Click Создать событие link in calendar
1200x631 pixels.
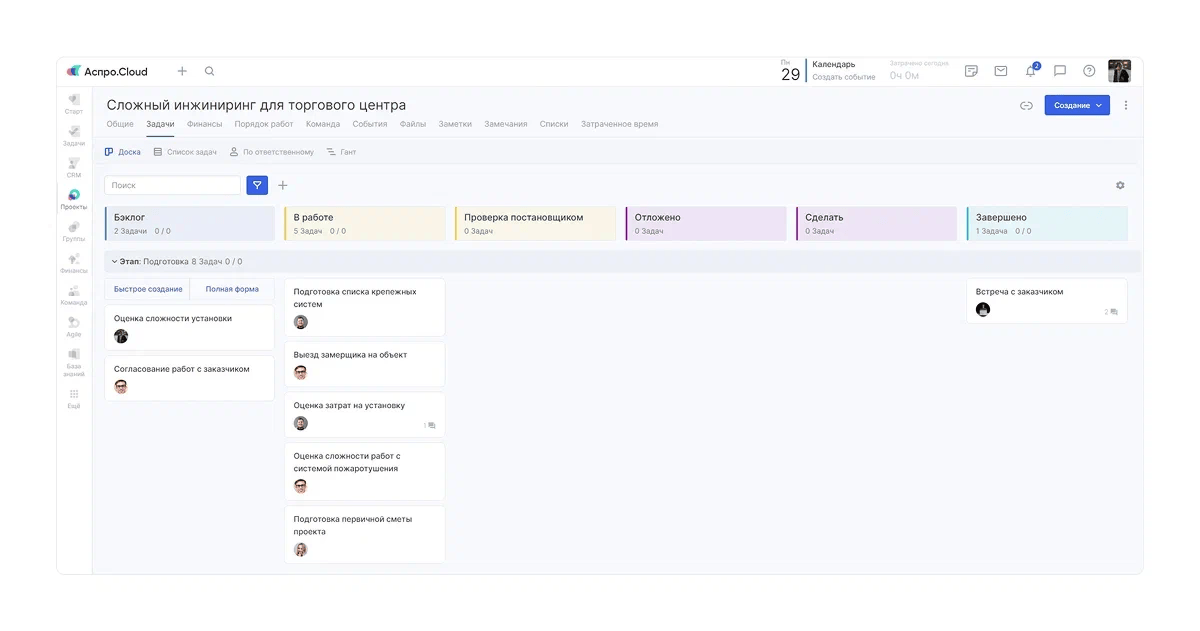tap(843, 77)
